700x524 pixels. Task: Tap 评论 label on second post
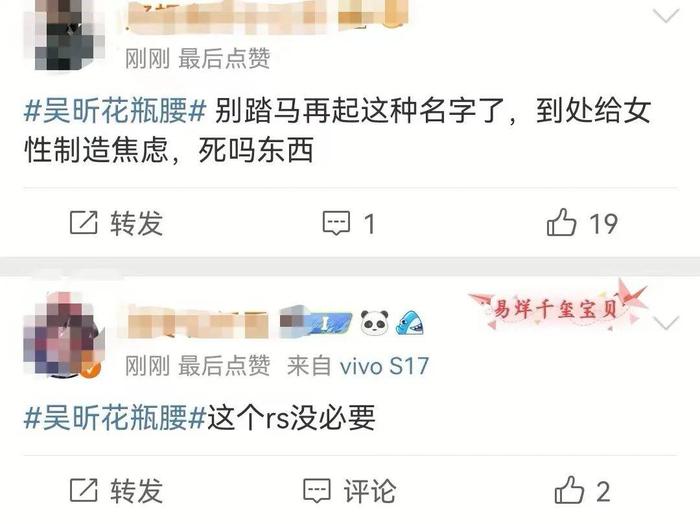coord(370,491)
